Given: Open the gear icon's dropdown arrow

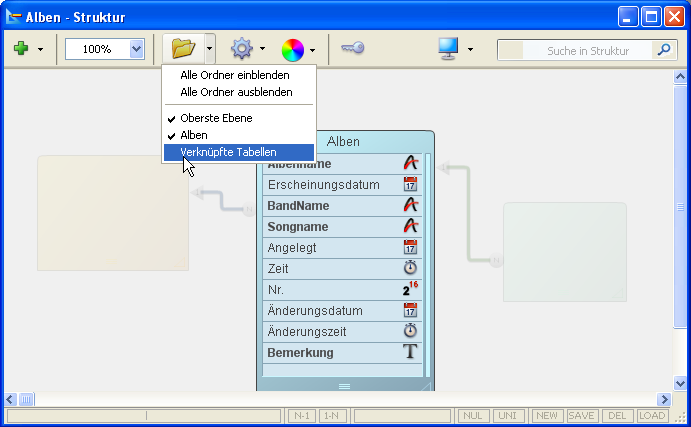Looking at the screenshot, I should (x=263, y=48).
